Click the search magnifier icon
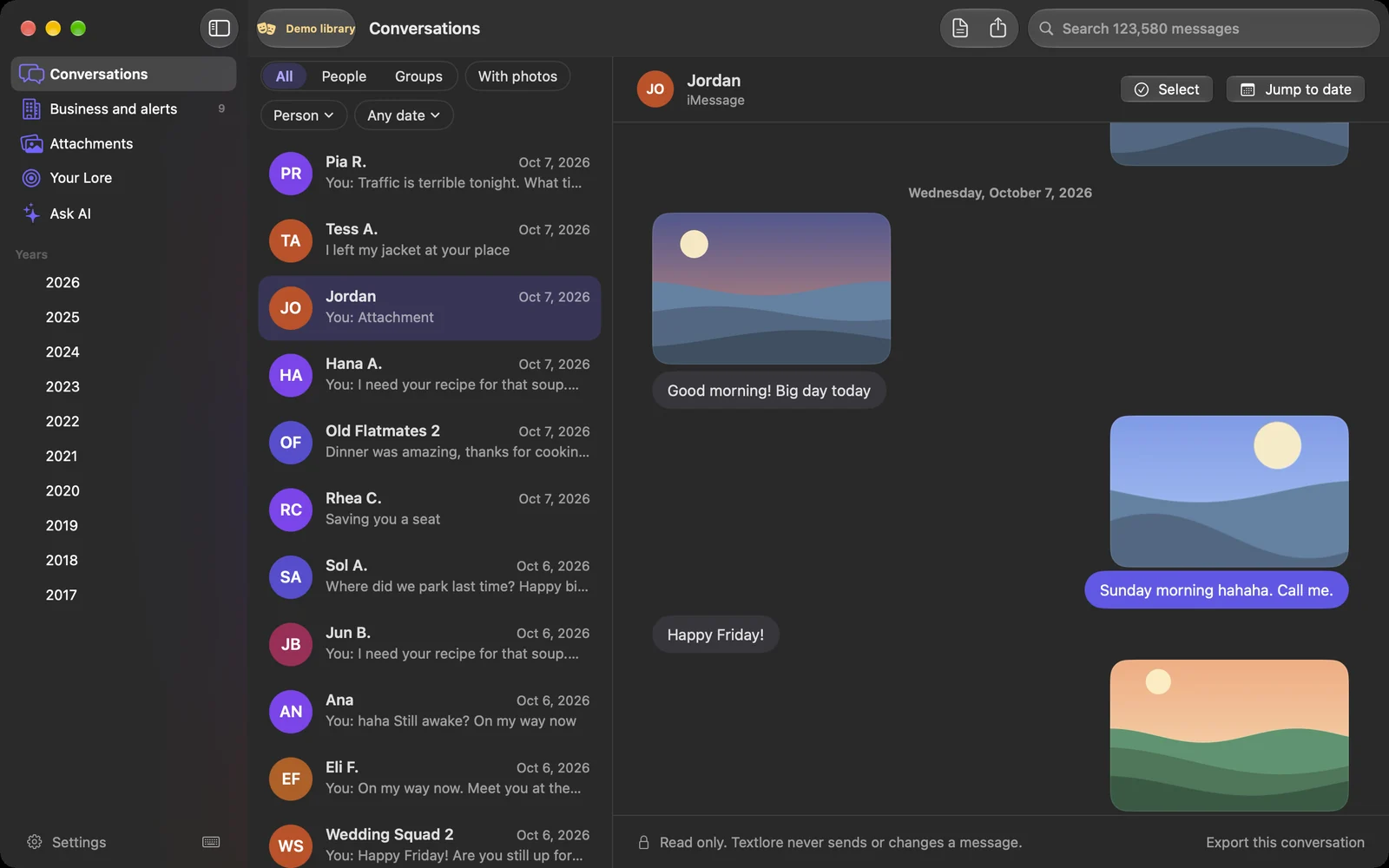The image size is (1389, 868). point(1046,29)
